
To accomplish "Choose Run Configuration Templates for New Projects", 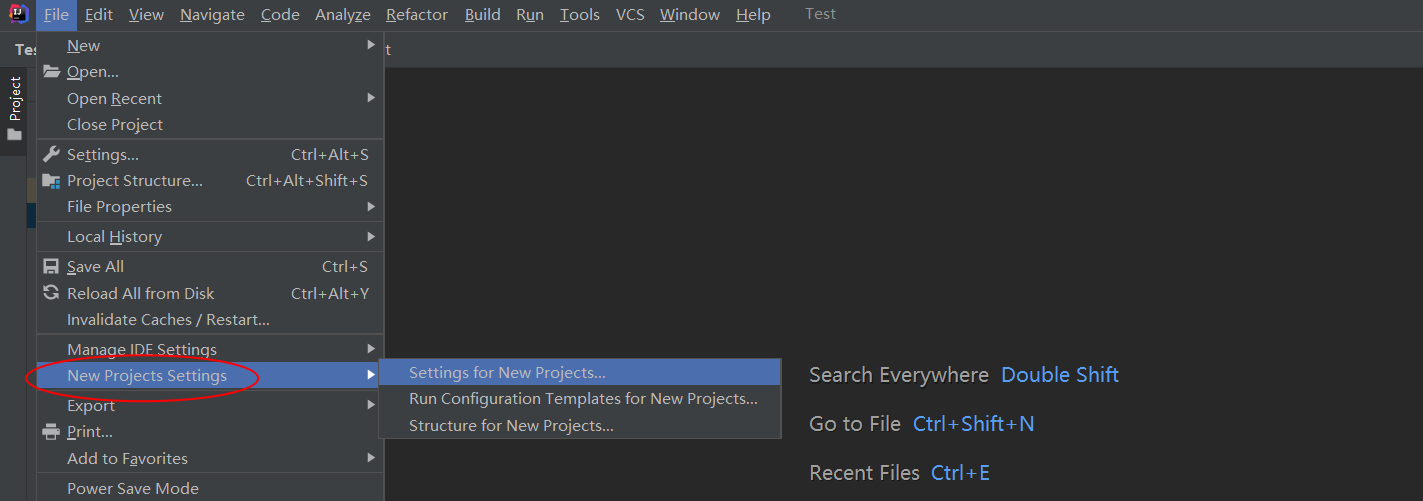I will click(583, 399).
